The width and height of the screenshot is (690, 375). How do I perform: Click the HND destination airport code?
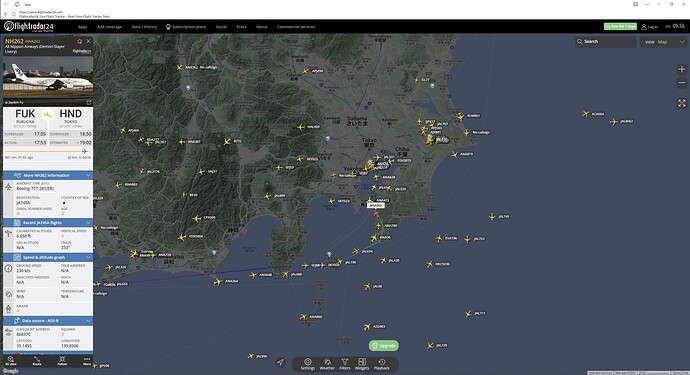pos(70,114)
